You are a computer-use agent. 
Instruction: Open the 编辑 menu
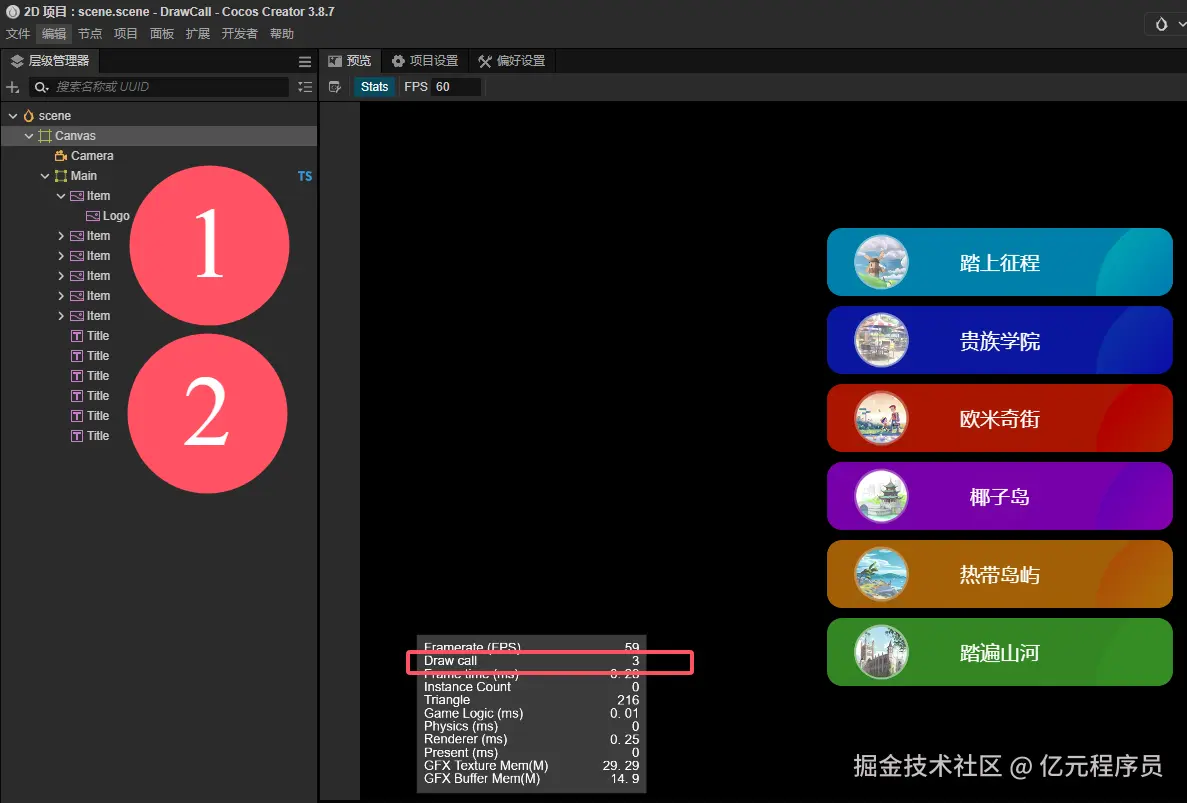tap(54, 33)
